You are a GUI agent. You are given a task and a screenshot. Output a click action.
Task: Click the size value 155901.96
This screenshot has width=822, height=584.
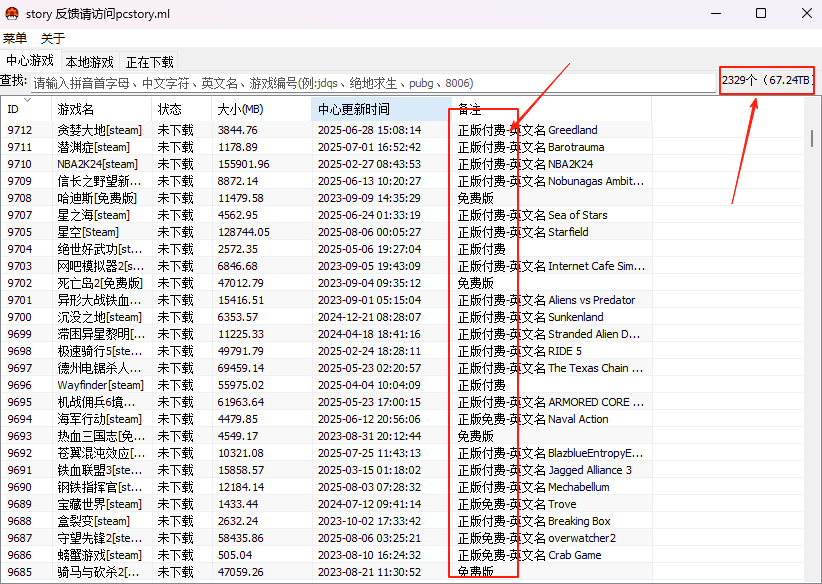(x=243, y=164)
